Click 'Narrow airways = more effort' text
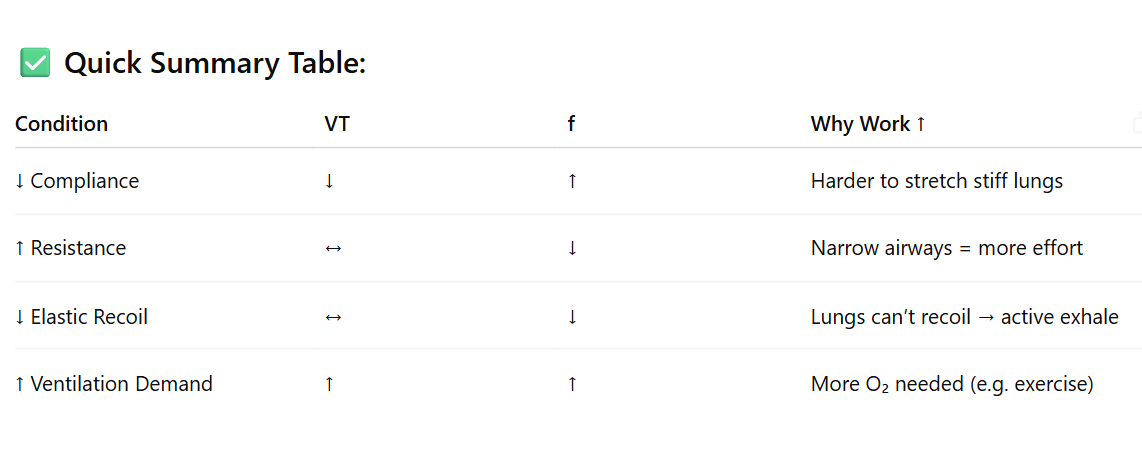 point(947,248)
